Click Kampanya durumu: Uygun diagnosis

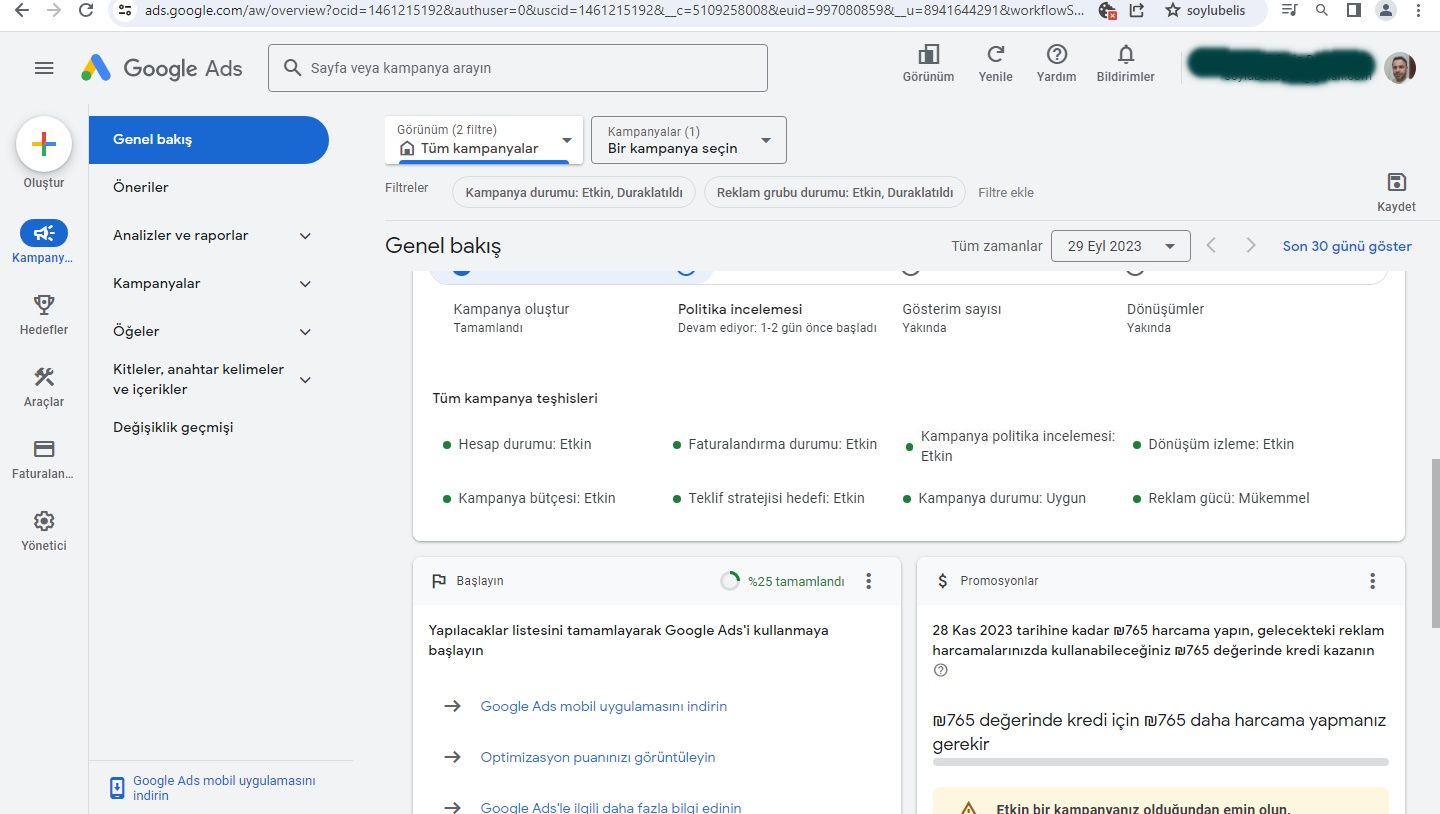[x=994, y=498]
